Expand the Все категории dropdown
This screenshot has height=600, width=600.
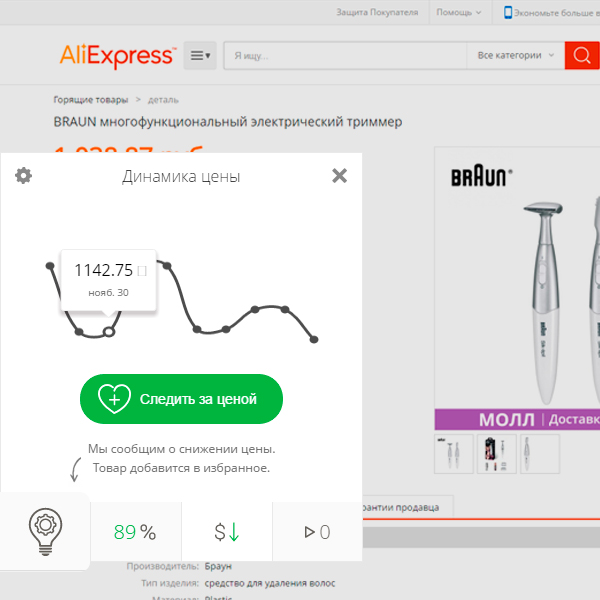[x=515, y=55]
